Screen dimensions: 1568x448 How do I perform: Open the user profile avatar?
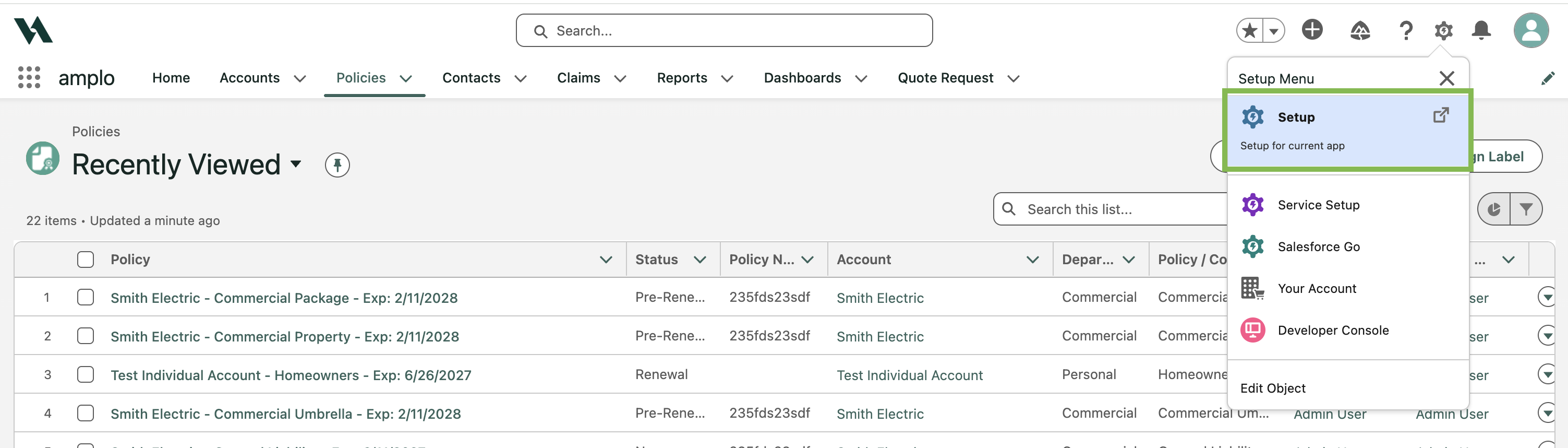click(1531, 30)
